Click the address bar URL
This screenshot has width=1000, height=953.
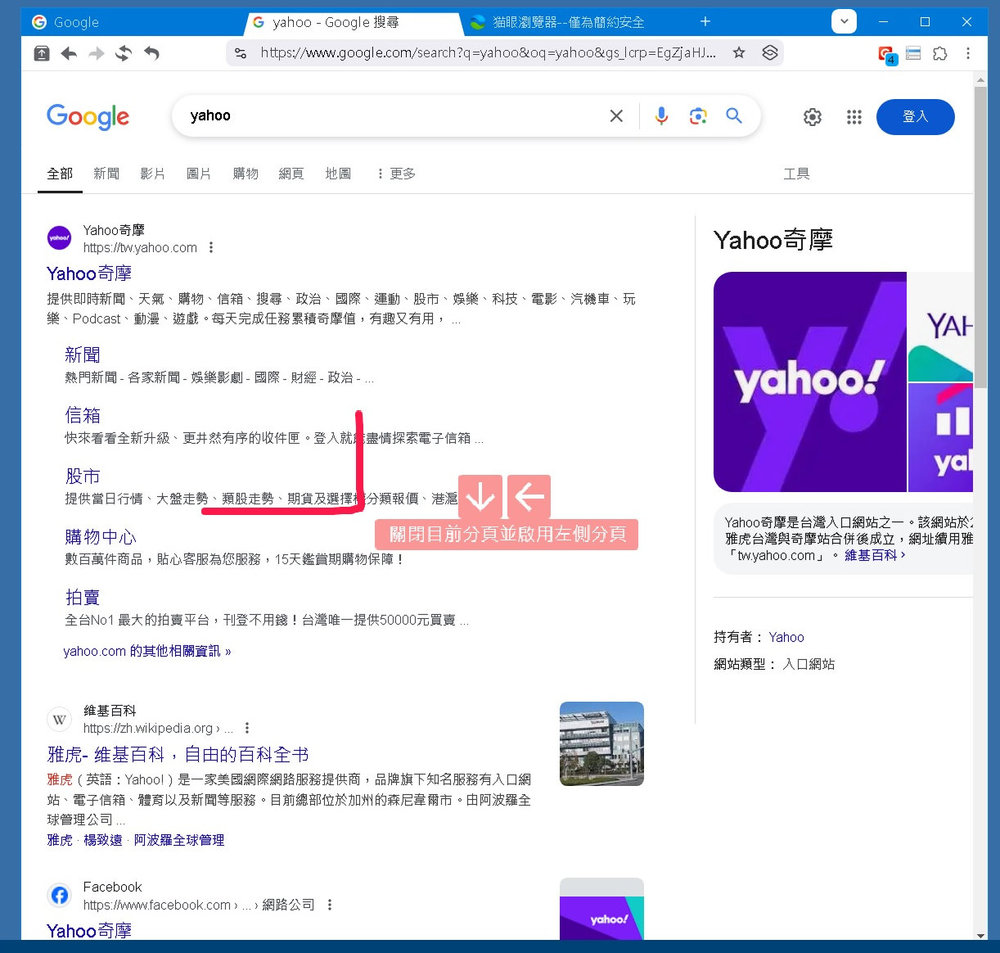(x=488, y=53)
